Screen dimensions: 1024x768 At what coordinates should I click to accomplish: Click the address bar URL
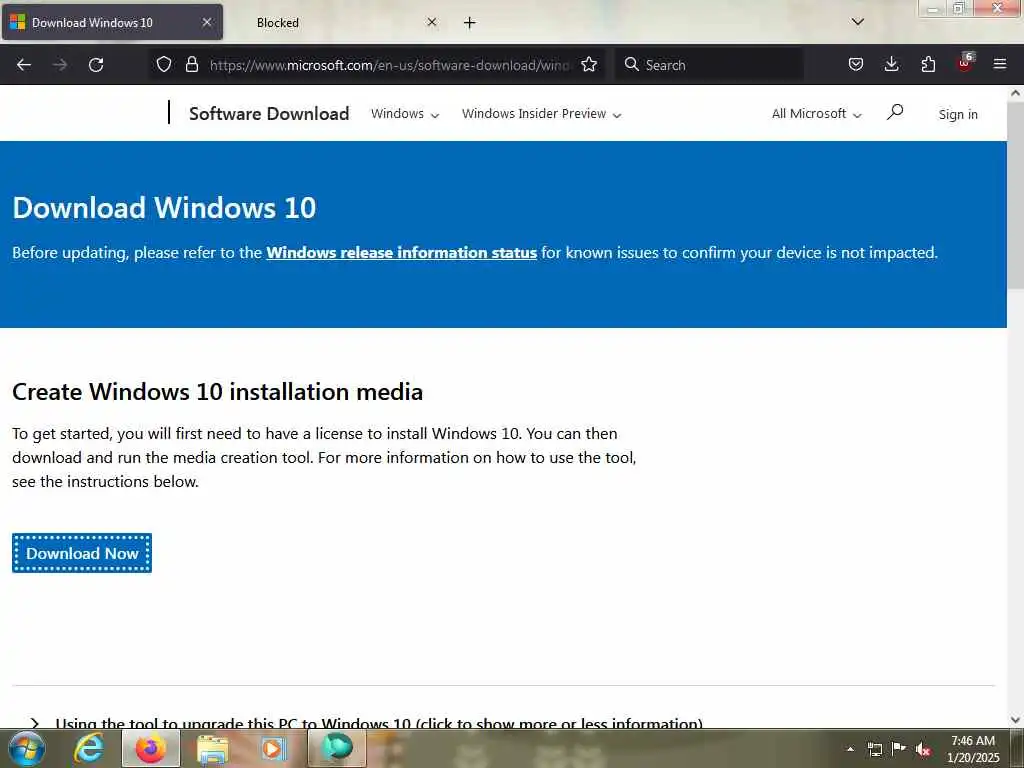click(x=390, y=65)
